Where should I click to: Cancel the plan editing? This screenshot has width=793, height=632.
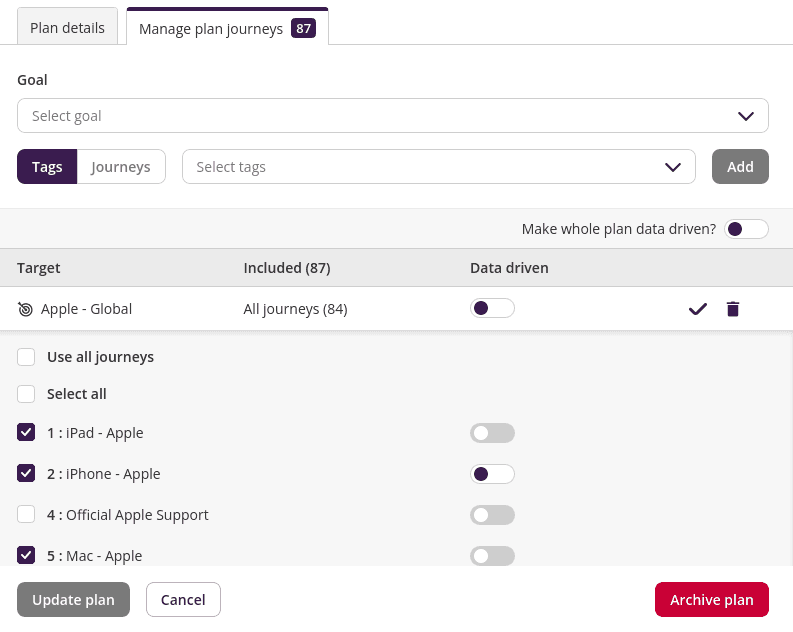[183, 600]
